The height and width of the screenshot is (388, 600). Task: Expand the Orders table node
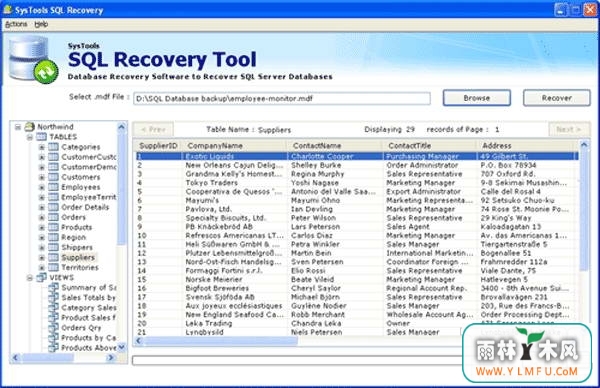tap(42, 217)
